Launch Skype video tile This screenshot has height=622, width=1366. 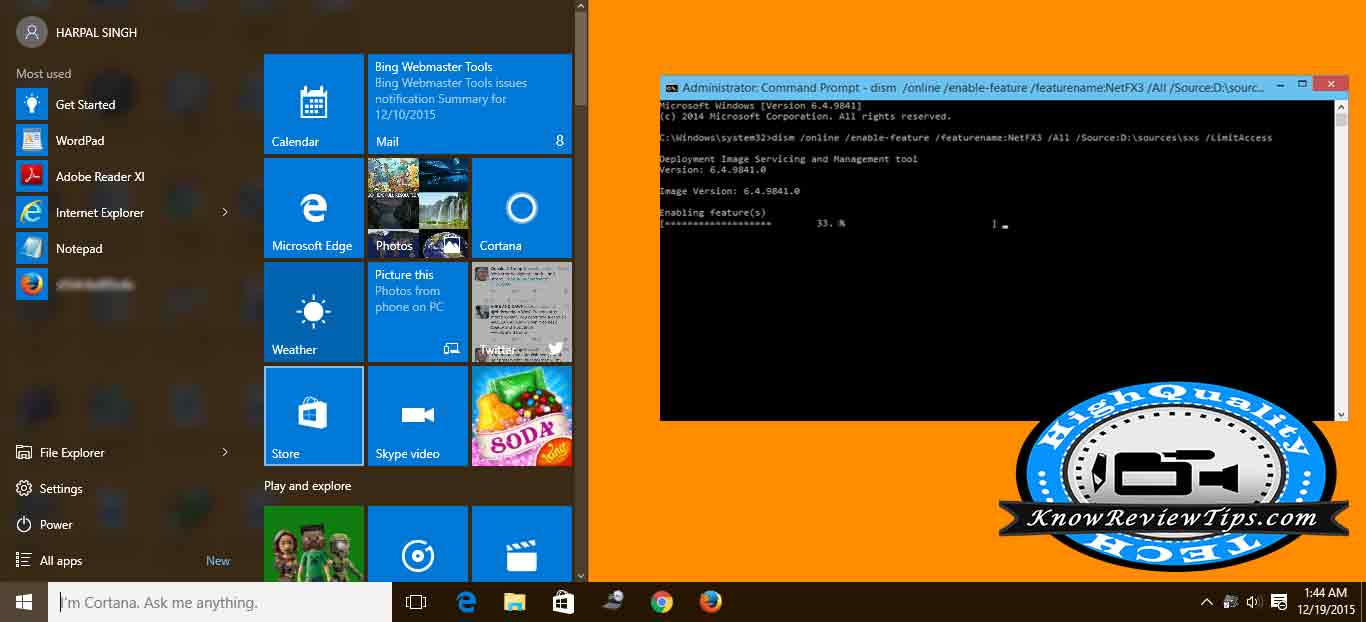pyautogui.click(x=417, y=415)
